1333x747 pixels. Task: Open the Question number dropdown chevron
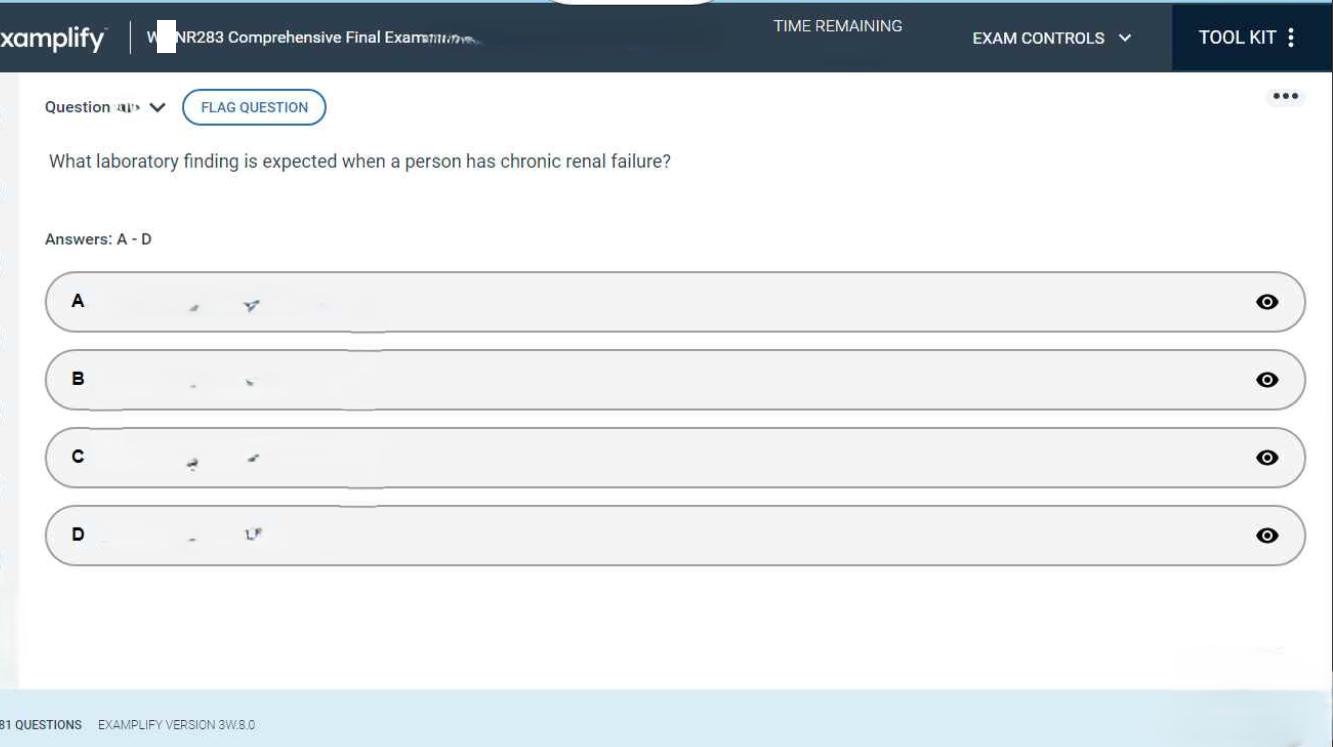157,108
